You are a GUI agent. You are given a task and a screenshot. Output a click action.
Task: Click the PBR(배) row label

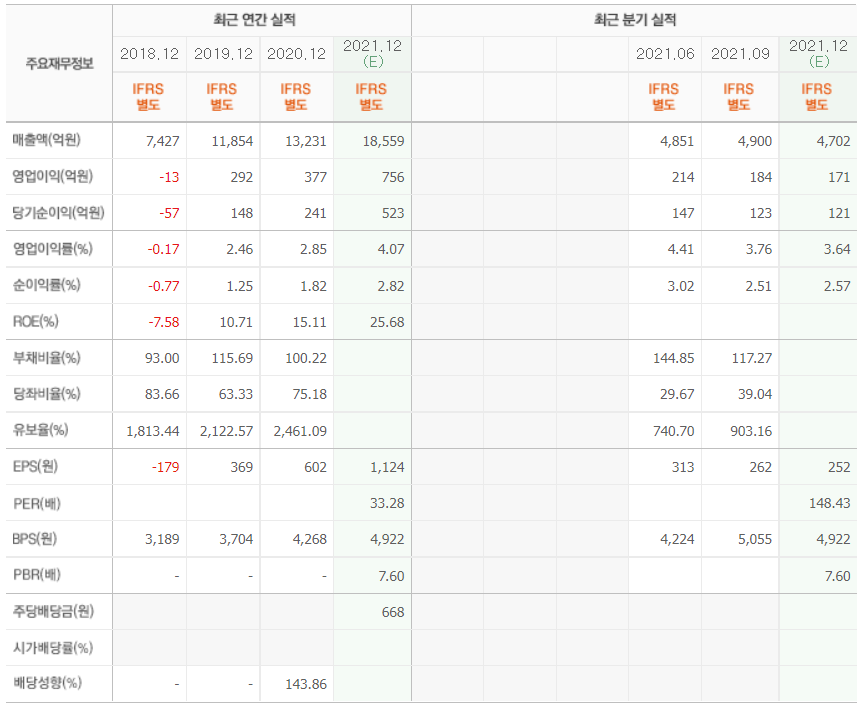click(36, 575)
